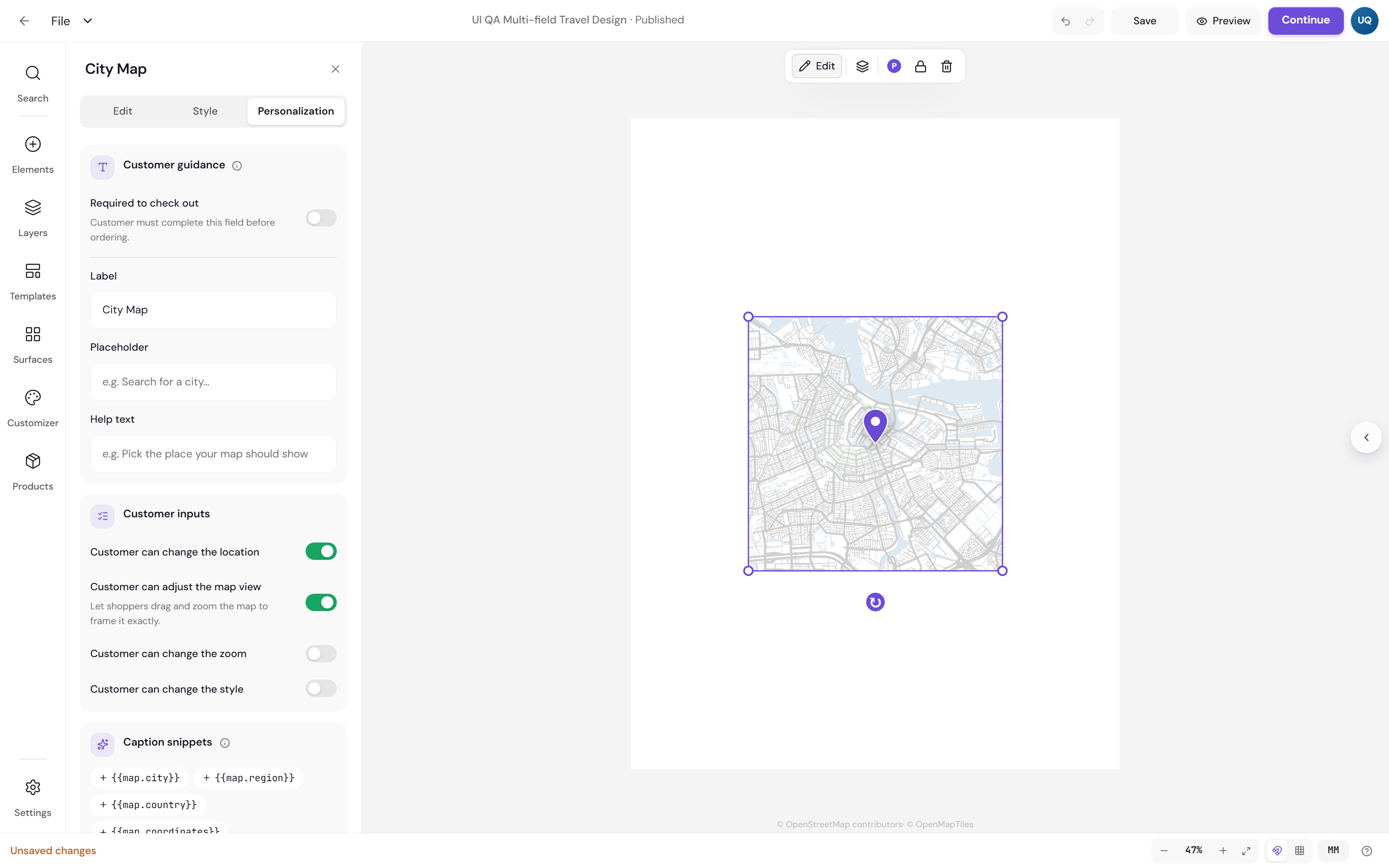Image resolution: width=1389 pixels, height=868 pixels.
Task: Switch units via the MM button
Action: pos(1333,850)
